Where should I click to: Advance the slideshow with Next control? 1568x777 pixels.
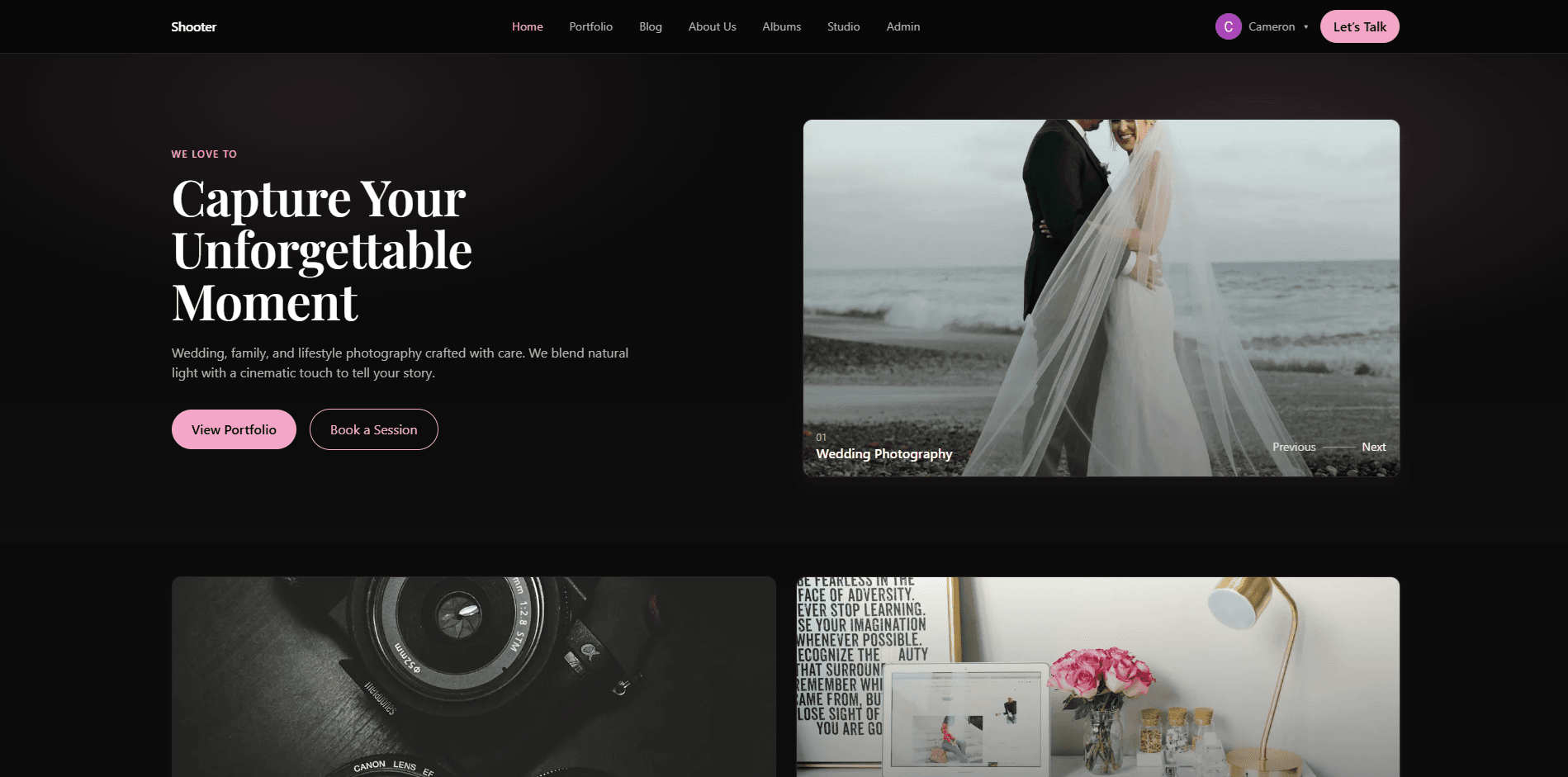point(1373,447)
